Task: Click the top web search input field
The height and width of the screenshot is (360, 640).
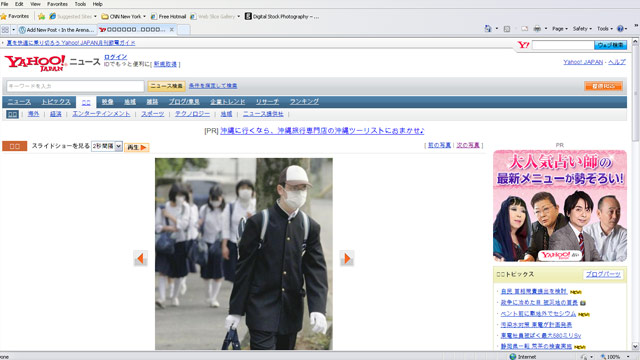Action: coord(563,45)
